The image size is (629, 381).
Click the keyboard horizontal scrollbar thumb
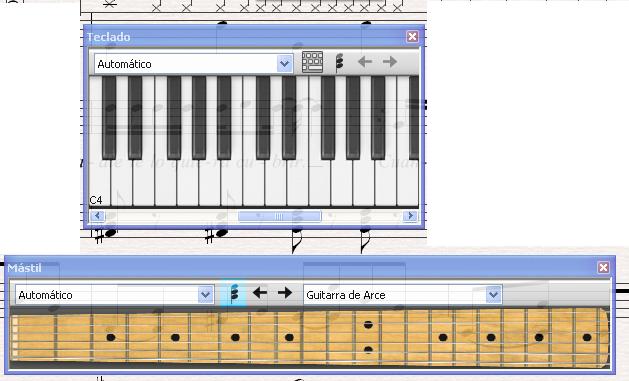280,216
